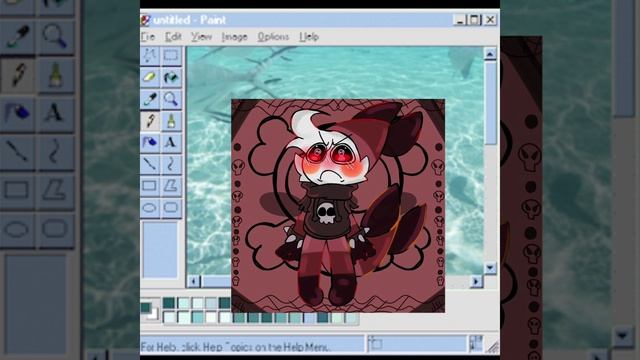
Task: Choose the Brush tool in Paint window
Action: click(171, 120)
